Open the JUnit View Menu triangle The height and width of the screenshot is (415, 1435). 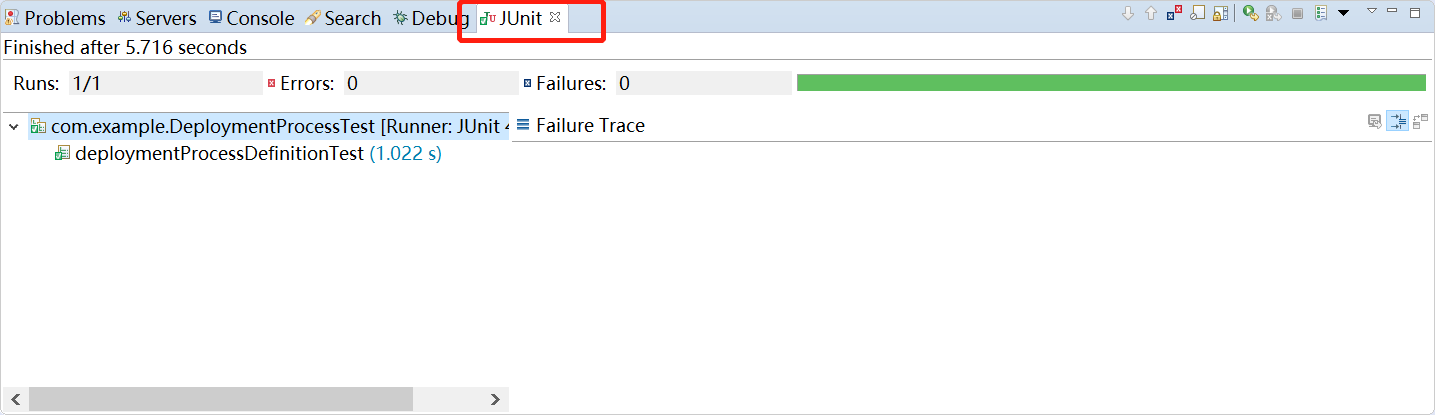click(x=1372, y=11)
